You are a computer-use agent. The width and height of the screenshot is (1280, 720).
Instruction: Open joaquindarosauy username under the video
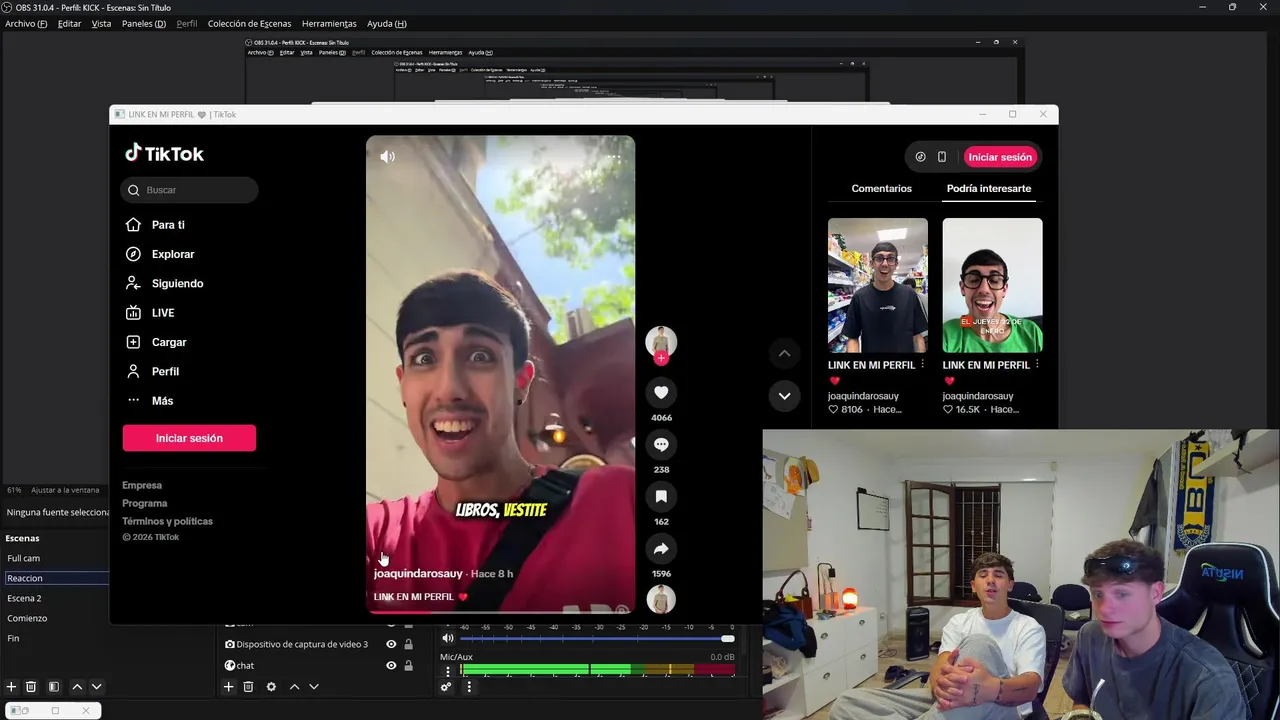[418, 574]
